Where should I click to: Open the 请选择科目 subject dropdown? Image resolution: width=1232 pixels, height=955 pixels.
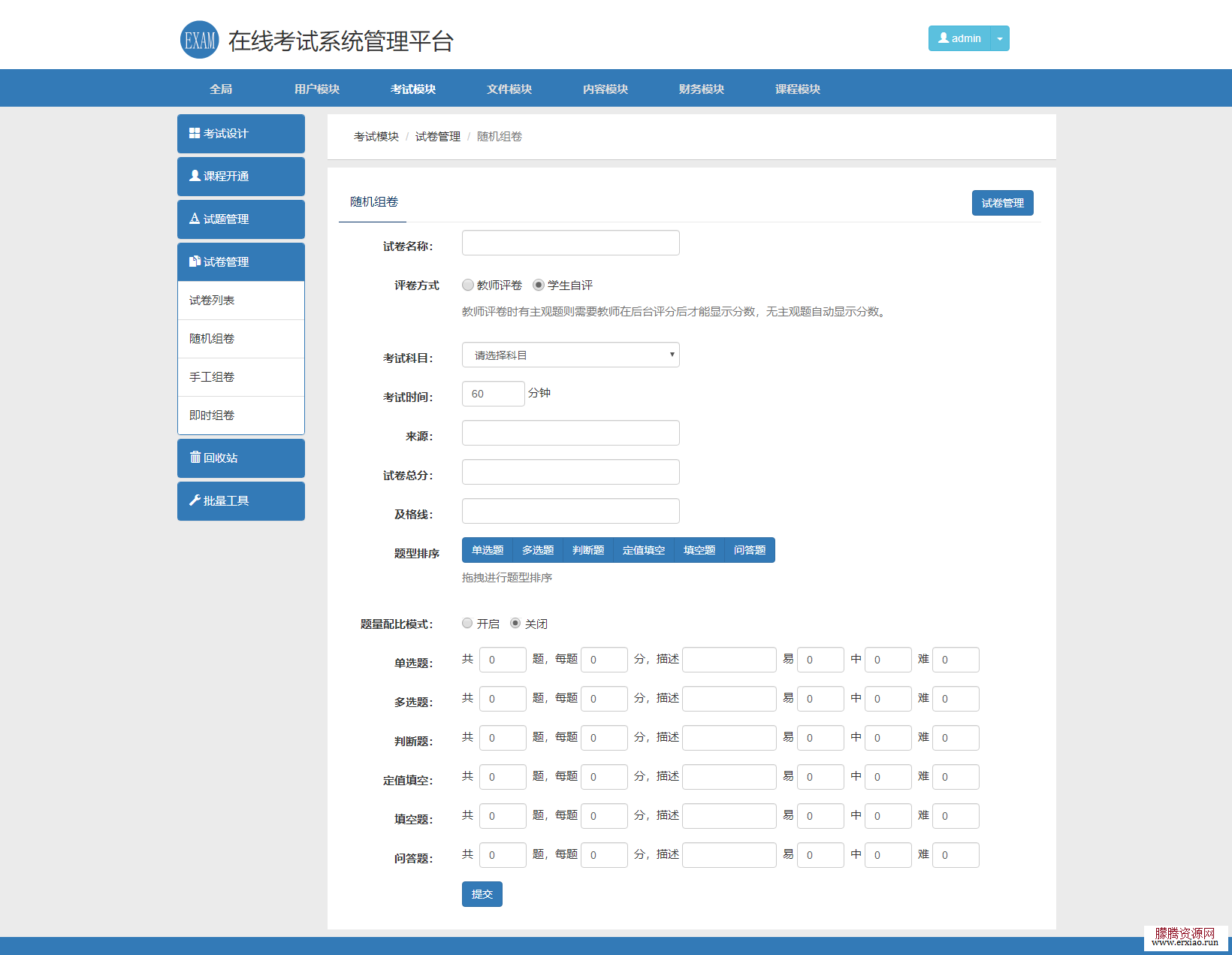point(571,355)
